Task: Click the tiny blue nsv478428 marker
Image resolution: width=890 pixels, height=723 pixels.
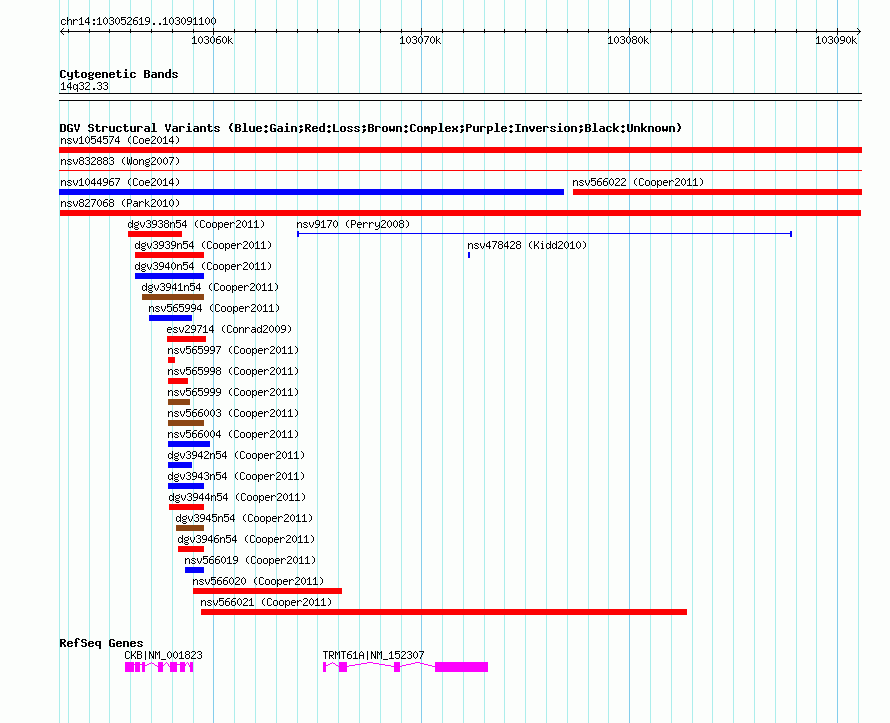Action: (469, 255)
